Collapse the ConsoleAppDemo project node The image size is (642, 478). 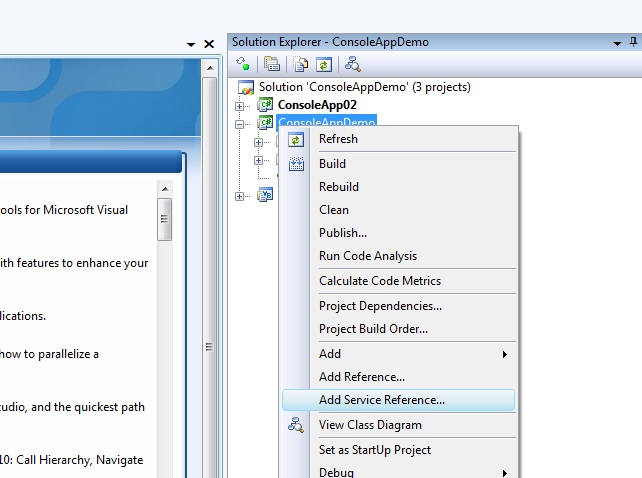click(x=240, y=124)
